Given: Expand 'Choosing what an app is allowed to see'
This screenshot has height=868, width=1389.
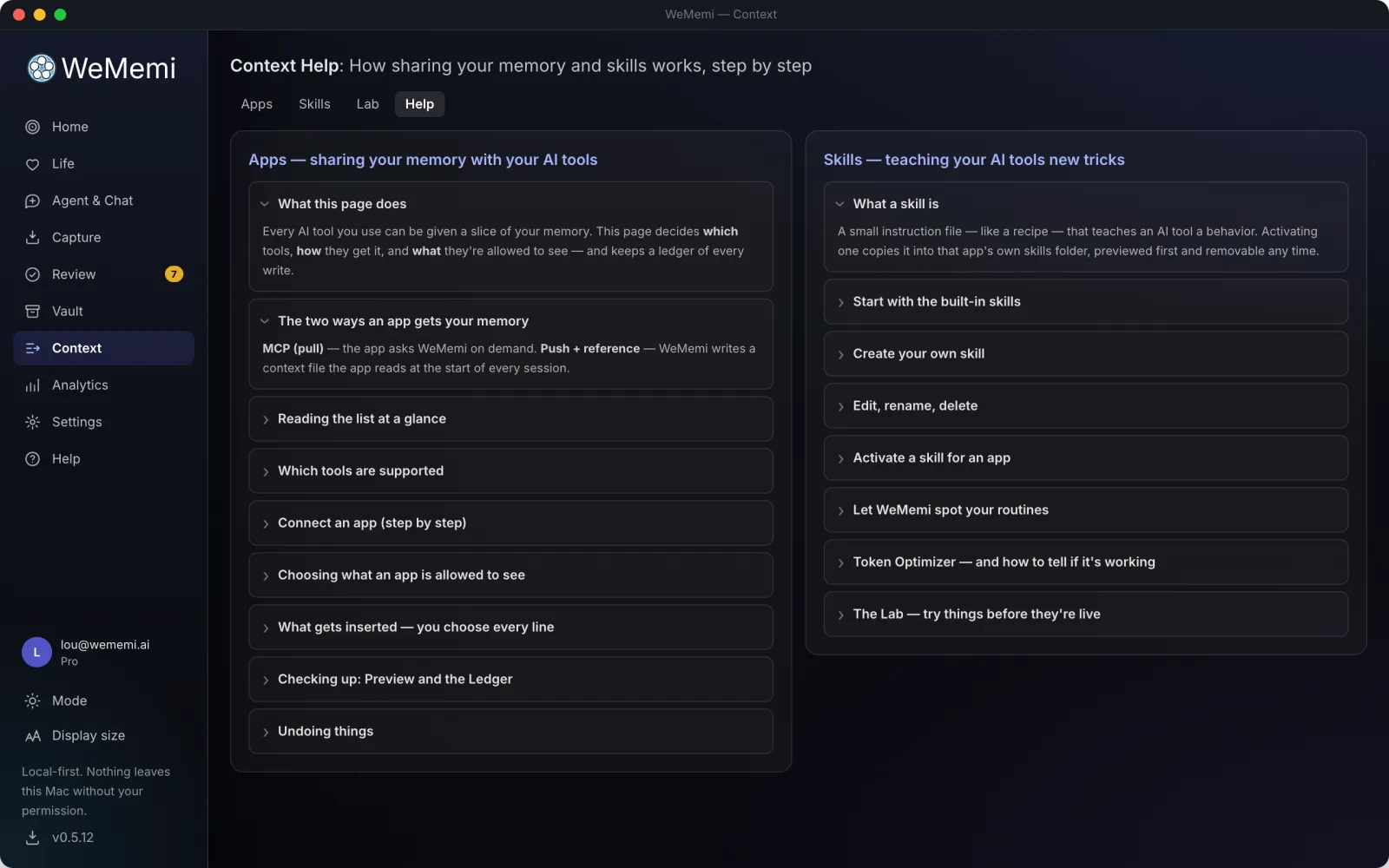Looking at the screenshot, I should click(x=510, y=575).
